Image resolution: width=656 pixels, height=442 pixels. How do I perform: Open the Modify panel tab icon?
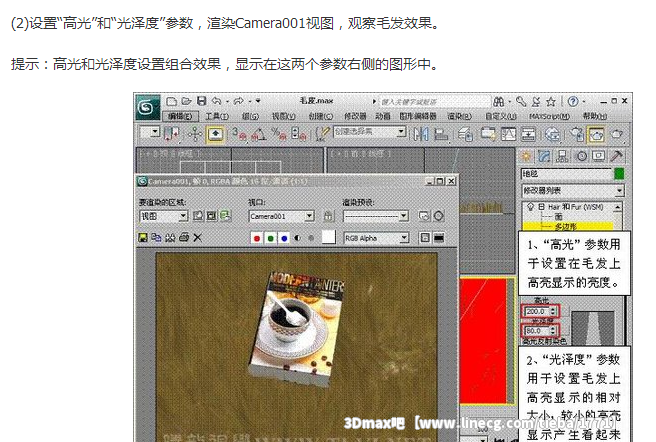coord(545,156)
